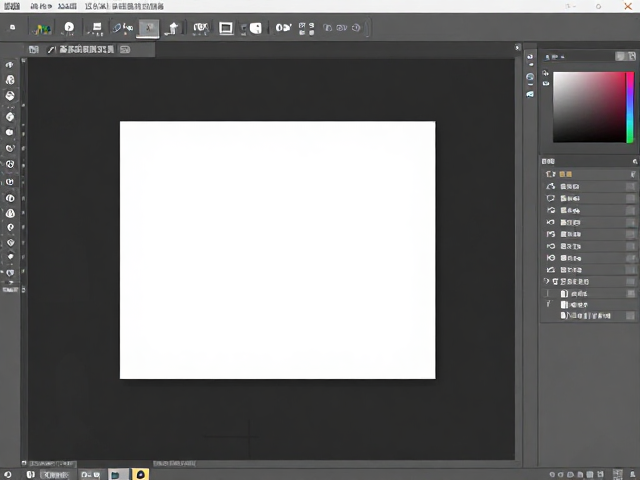Click the round globe icon in the right narrow strip
This screenshot has width=640, height=480.
pyautogui.click(x=530, y=77)
